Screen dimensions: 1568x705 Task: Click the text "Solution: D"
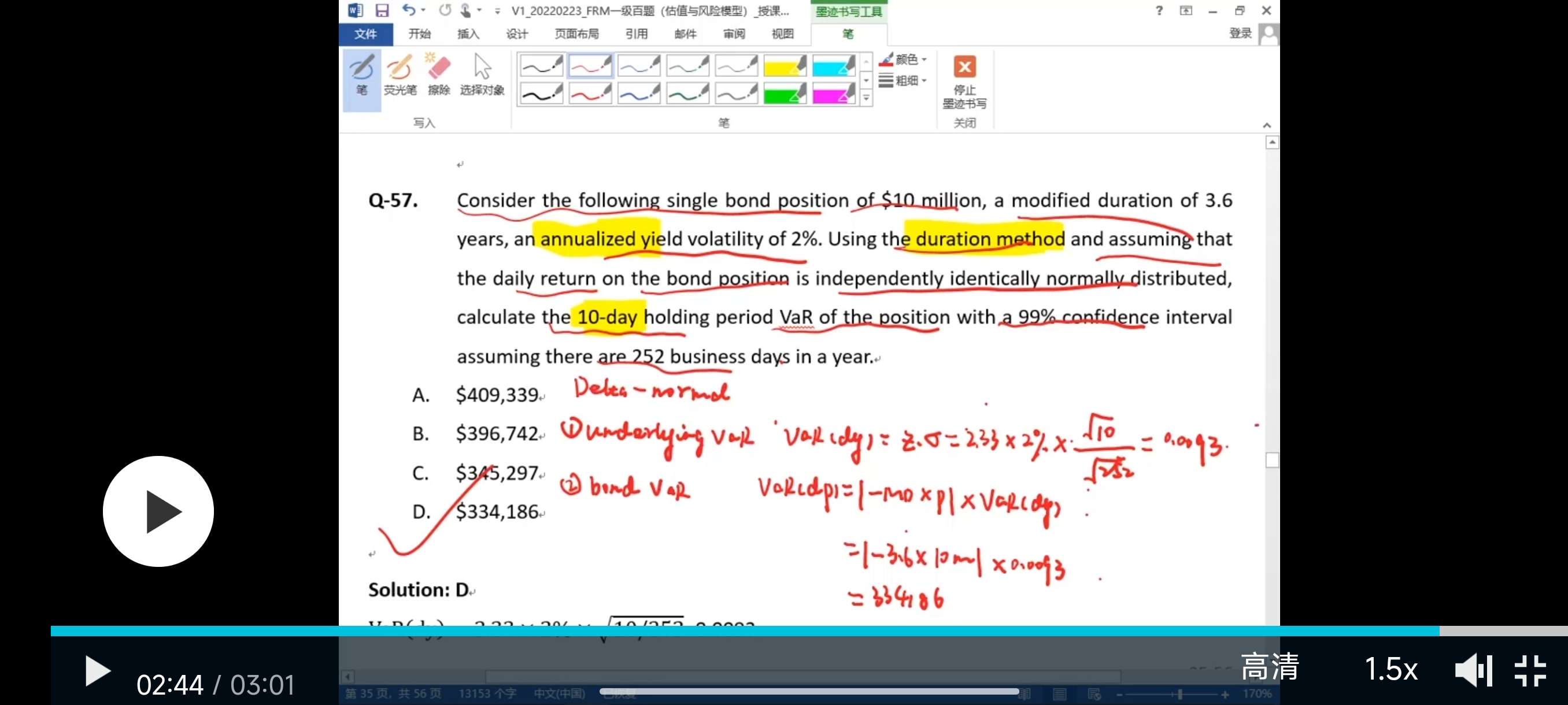tap(418, 589)
